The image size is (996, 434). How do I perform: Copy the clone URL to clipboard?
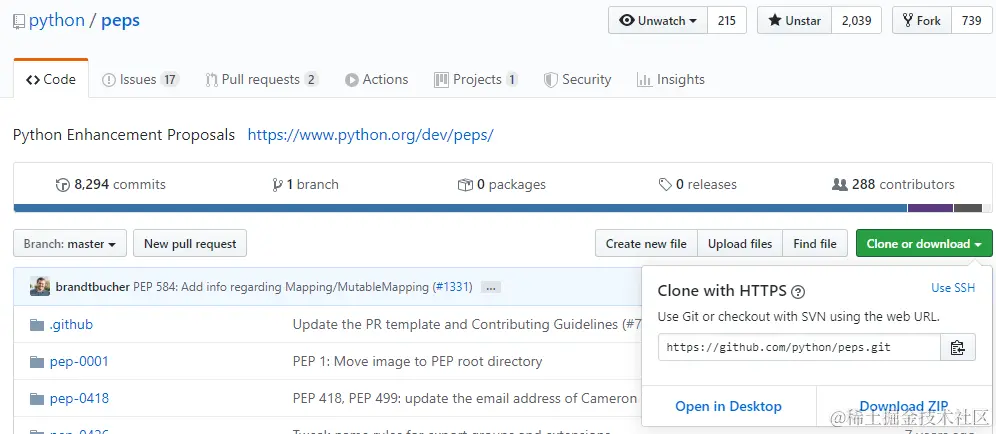tap(957, 348)
